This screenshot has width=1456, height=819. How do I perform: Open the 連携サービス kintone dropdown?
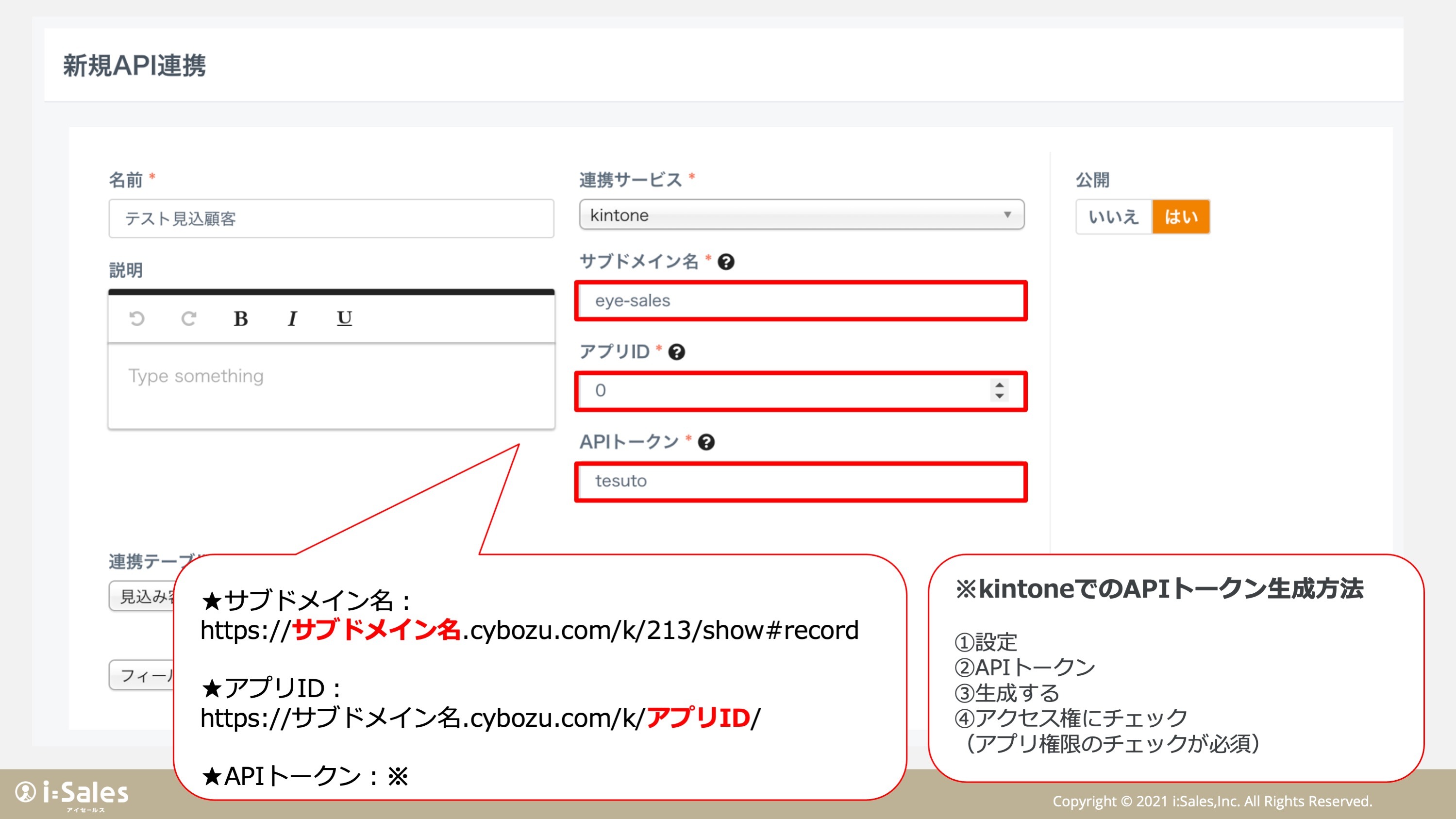[x=801, y=215]
